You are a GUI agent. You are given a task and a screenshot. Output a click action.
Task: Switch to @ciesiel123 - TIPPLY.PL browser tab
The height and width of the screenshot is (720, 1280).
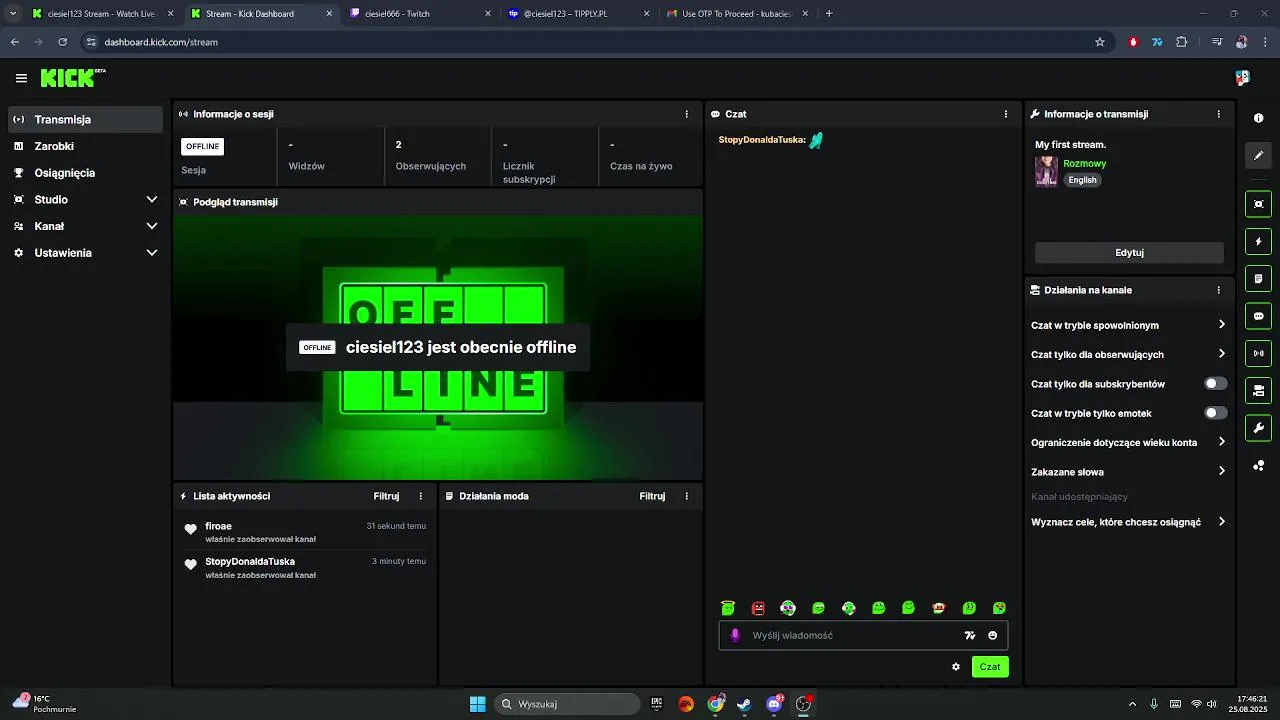tap(579, 14)
